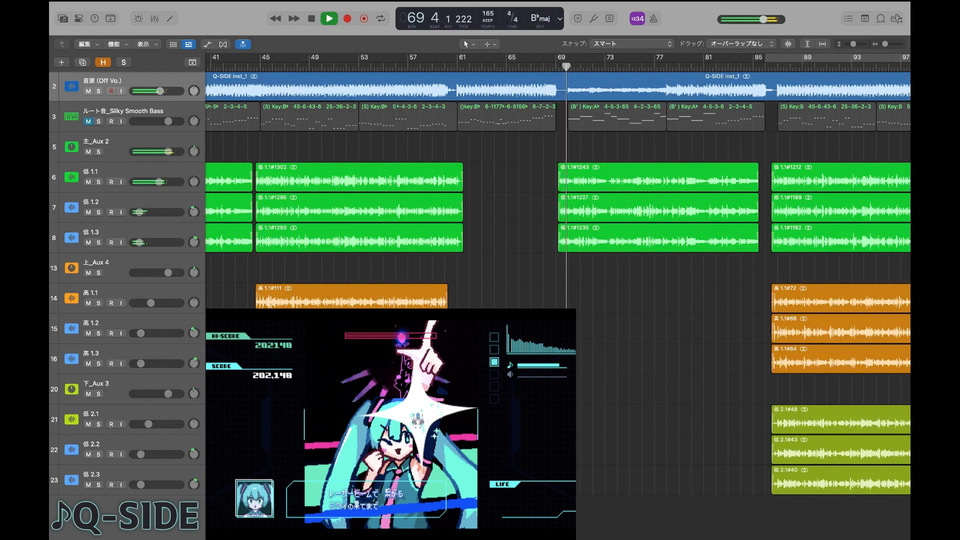The height and width of the screenshot is (540, 960).
Task: Open the 機能 menu dropdown
Action: 117,44
